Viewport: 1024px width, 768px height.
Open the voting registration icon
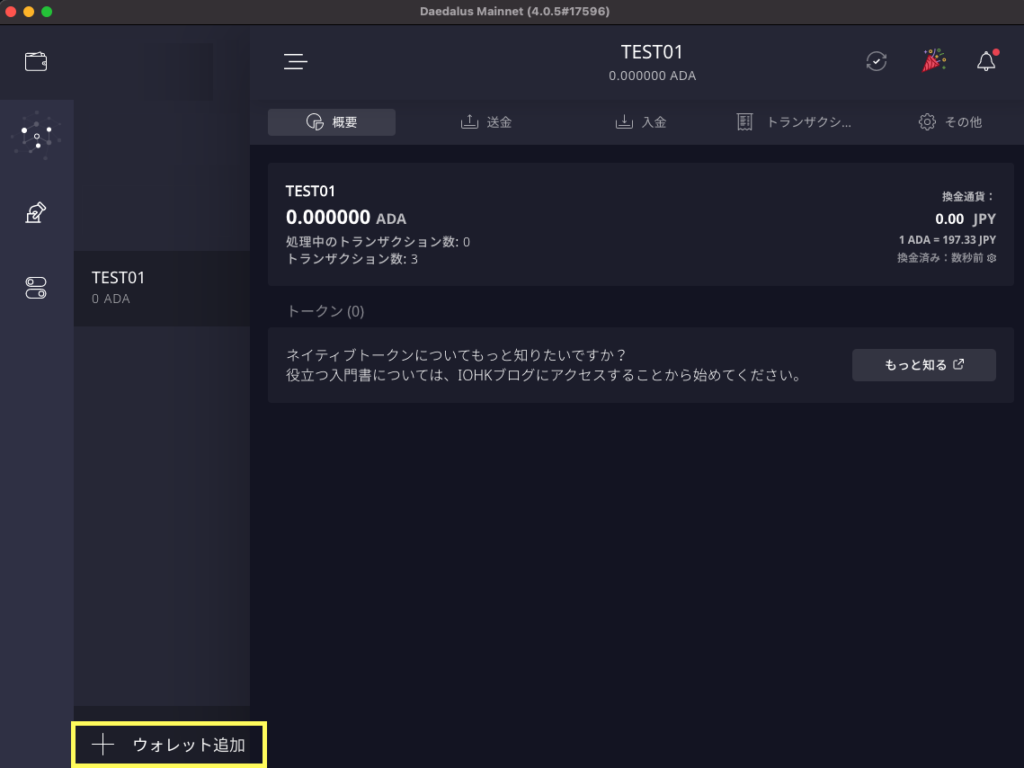36,212
